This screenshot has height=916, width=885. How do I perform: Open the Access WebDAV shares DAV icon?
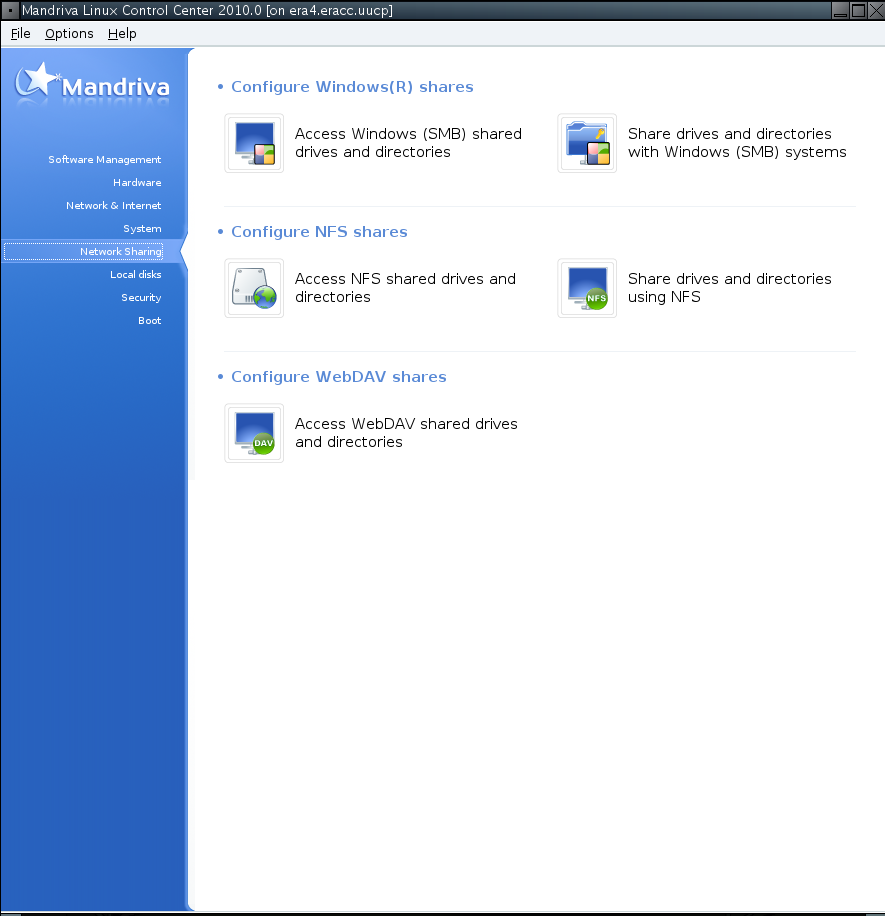254,433
